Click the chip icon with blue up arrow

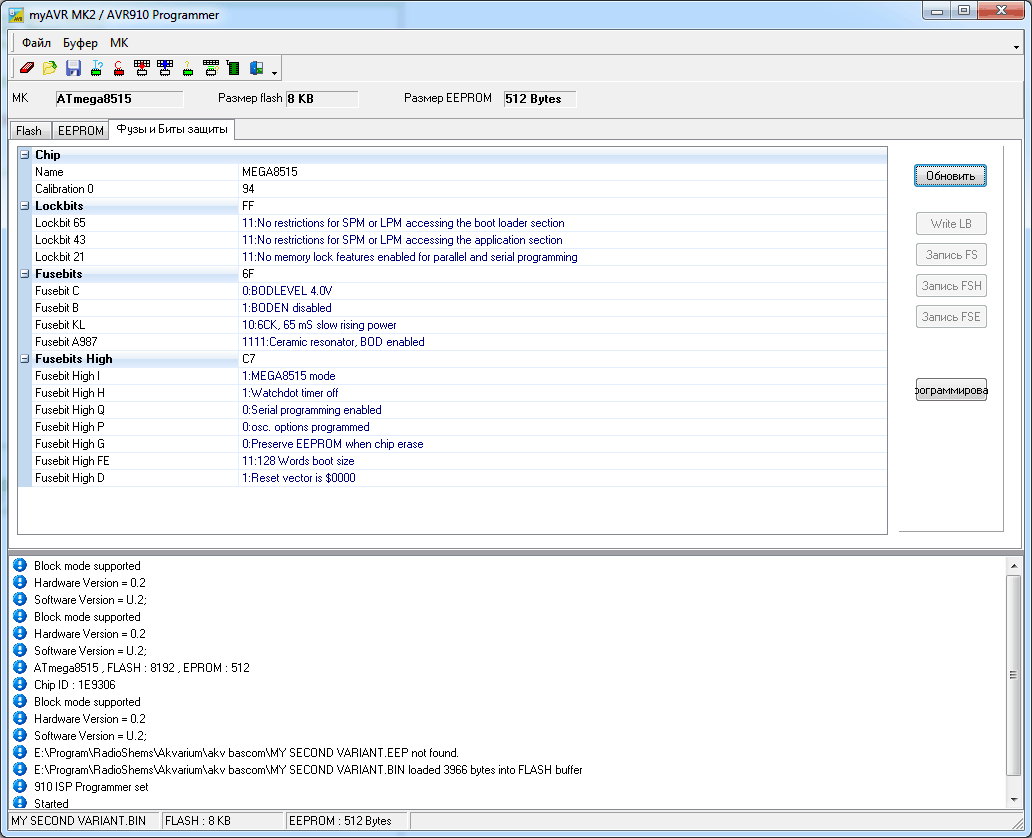coord(165,68)
